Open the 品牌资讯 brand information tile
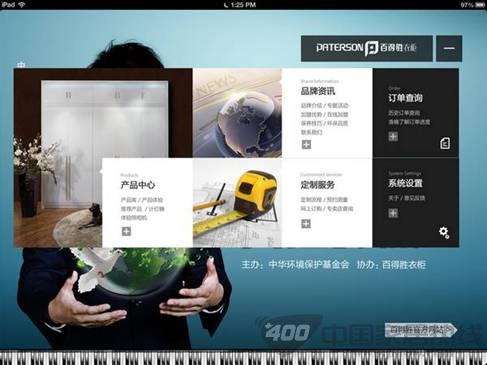This screenshot has height=365, width=487. pos(327,113)
